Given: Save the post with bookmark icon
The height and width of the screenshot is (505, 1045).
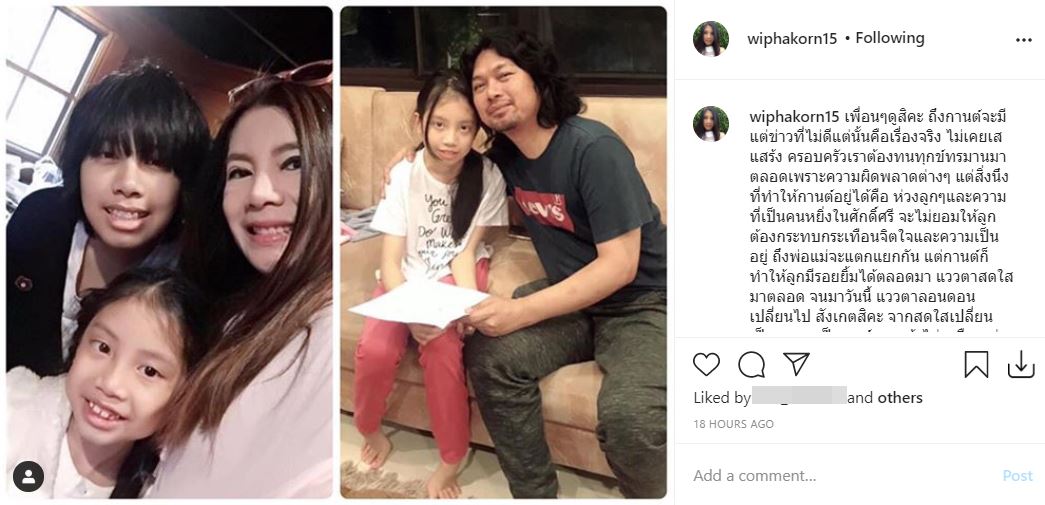Looking at the screenshot, I should 976,364.
